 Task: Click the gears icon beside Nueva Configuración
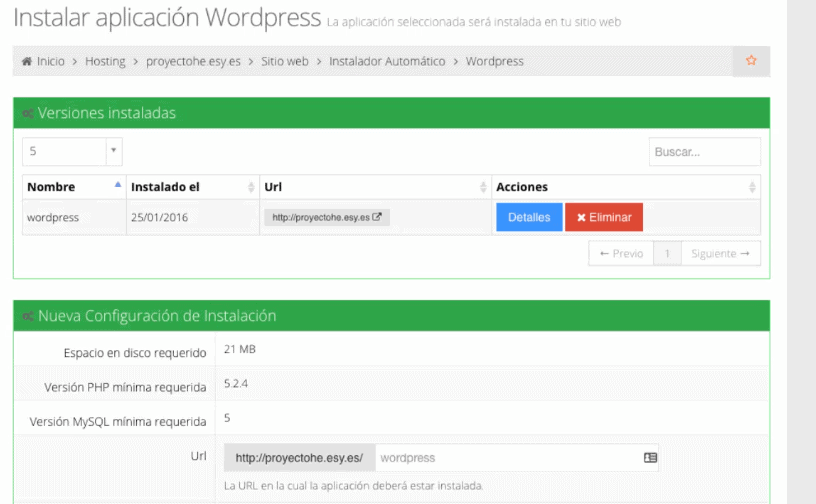pos(28,316)
